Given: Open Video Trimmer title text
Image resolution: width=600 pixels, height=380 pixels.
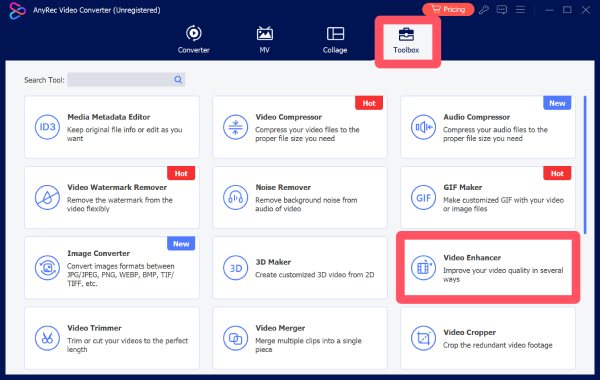Looking at the screenshot, I should pos(95,328).
